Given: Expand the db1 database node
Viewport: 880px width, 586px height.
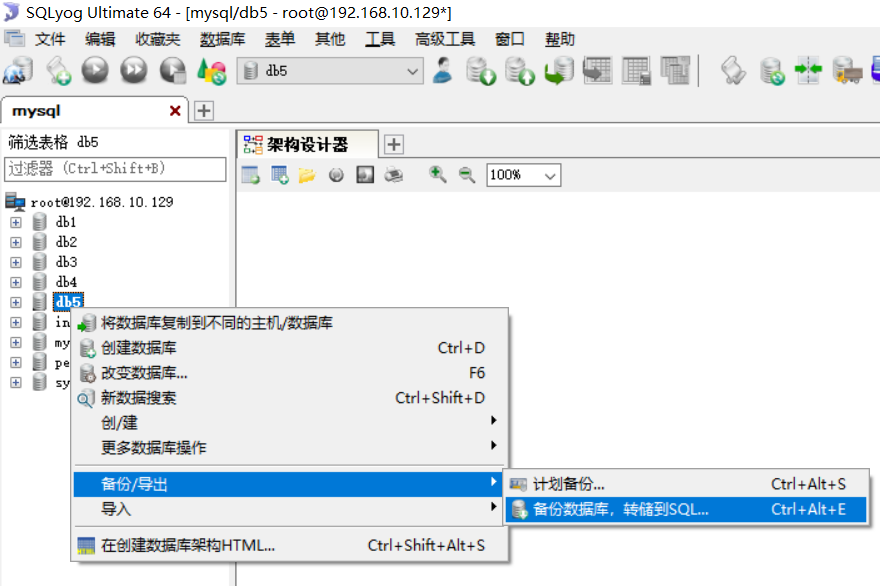Looking at the screenshot, I should 14,221.
